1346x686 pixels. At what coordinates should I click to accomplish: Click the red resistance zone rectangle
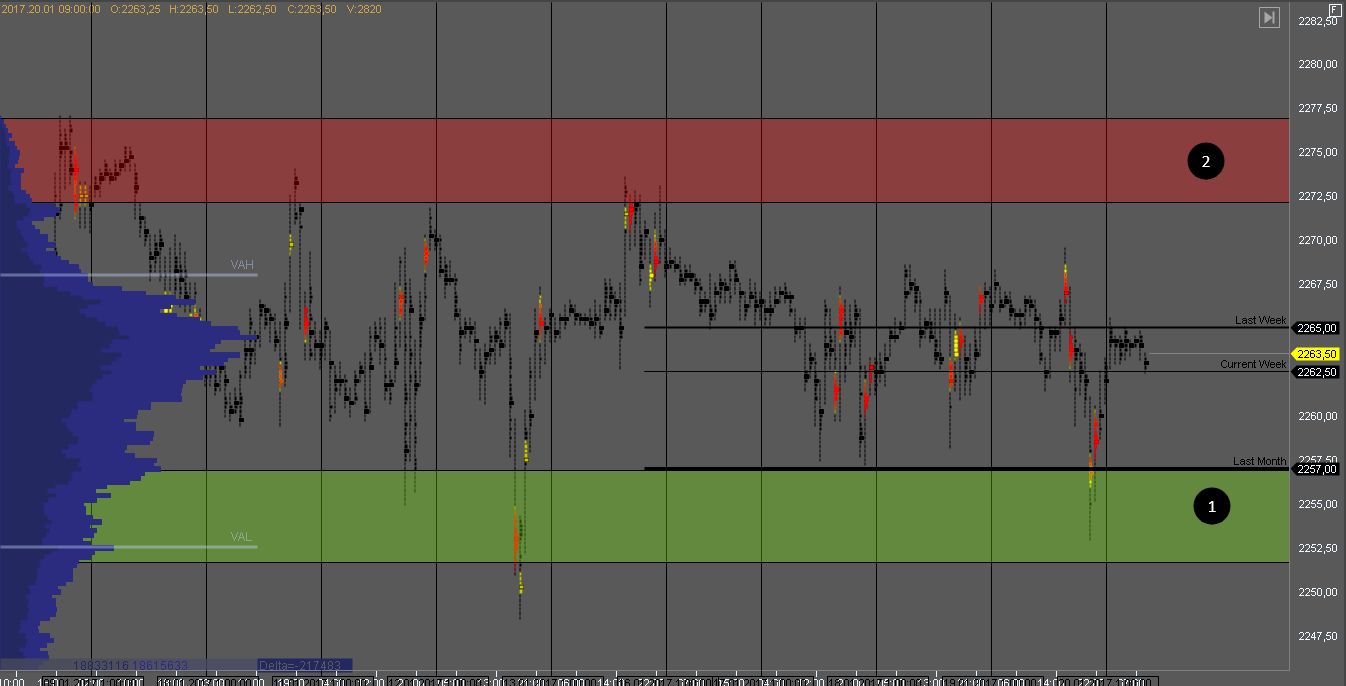point(700,161)
